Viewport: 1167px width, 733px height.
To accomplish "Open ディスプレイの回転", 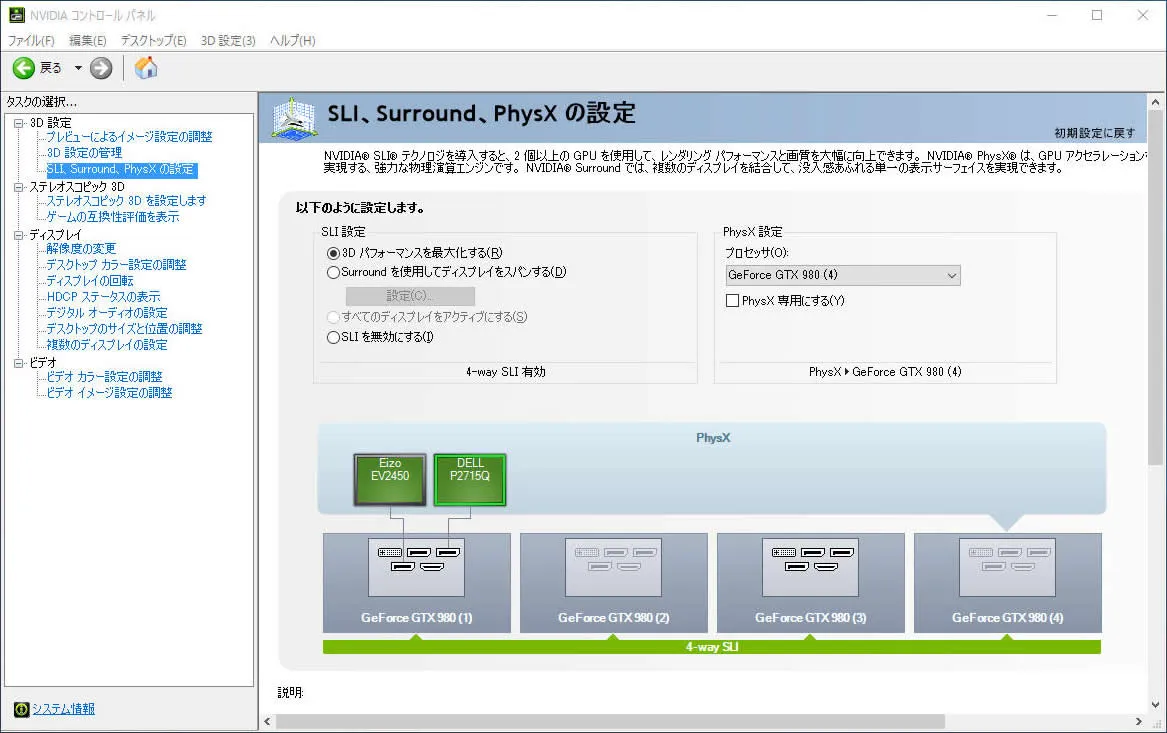I will point(90,281).
